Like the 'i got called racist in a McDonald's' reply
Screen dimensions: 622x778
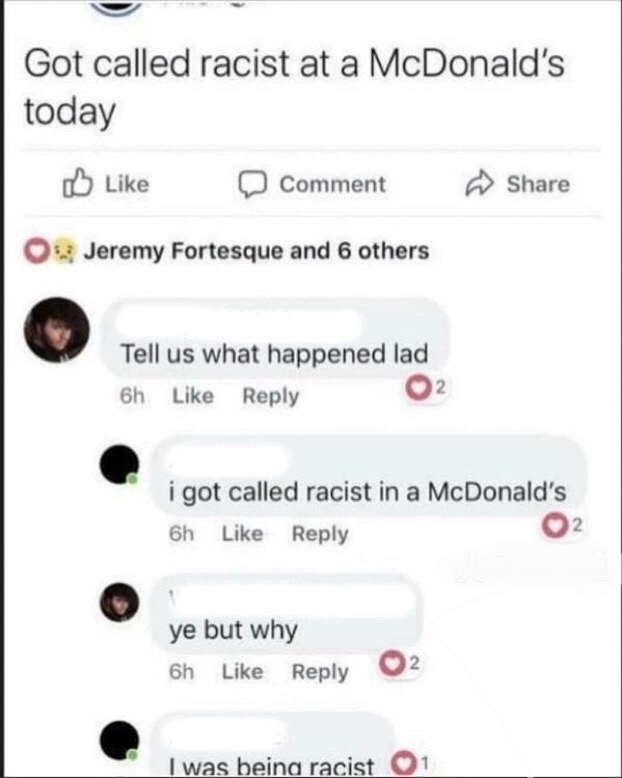pyautogui.click(x=242, y=534)
